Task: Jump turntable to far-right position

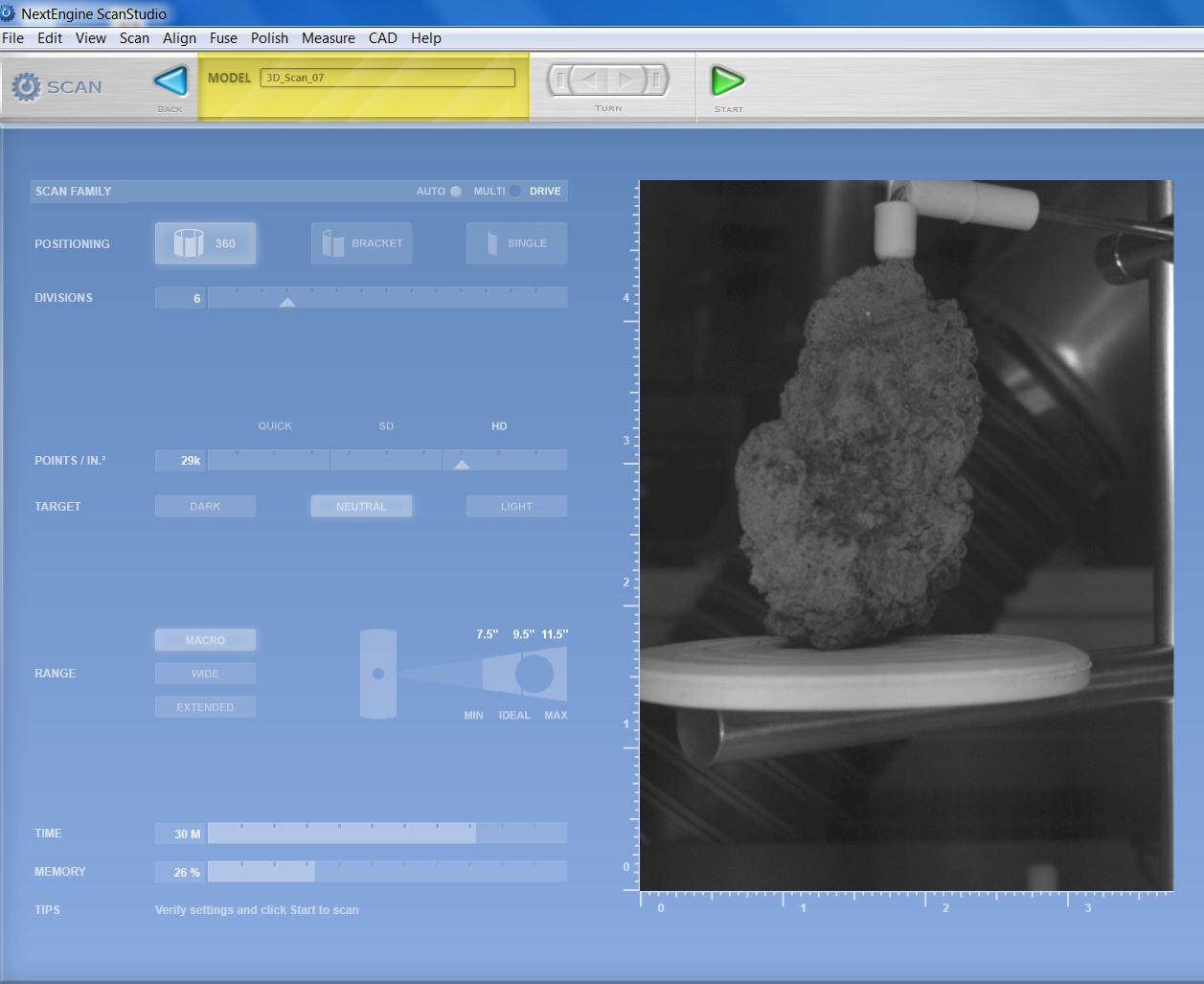Action: point(656,80)
